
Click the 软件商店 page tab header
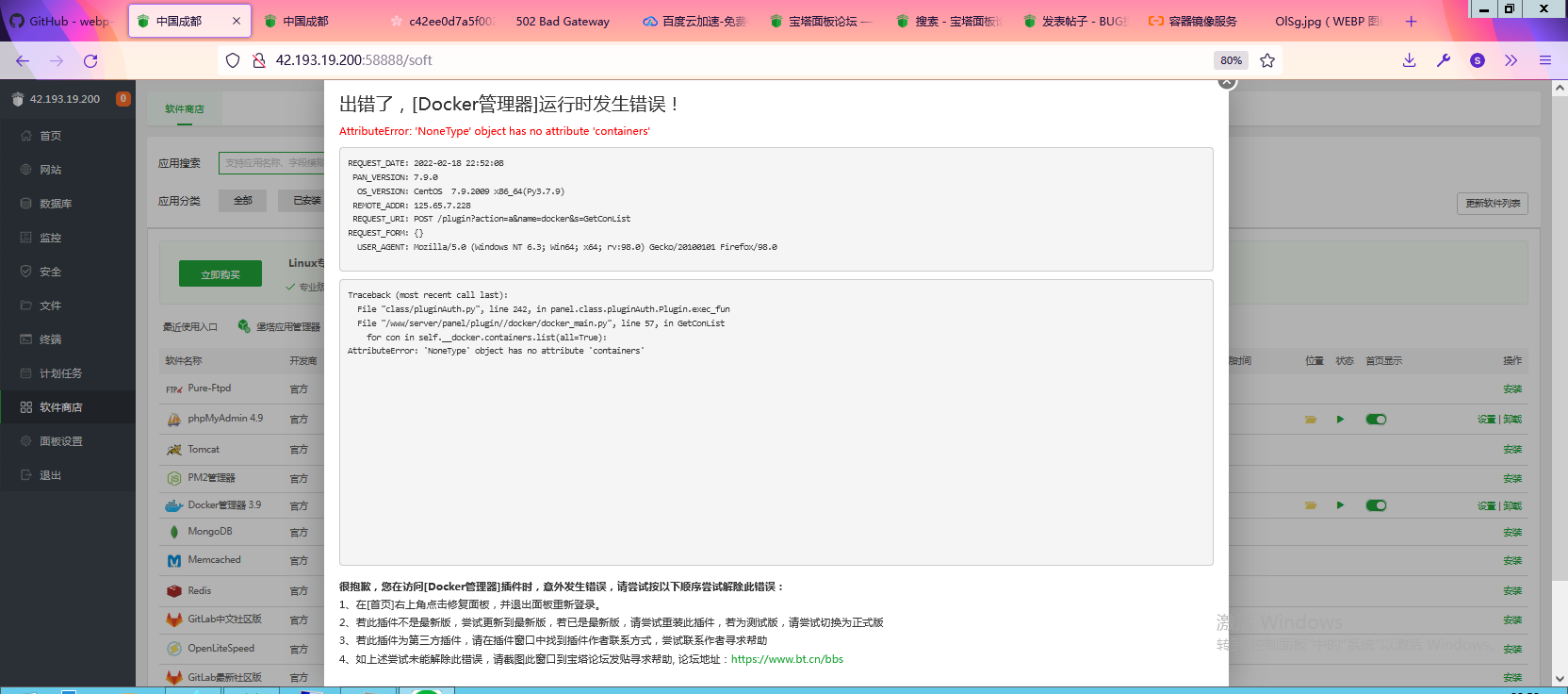(x=185, y=109)
